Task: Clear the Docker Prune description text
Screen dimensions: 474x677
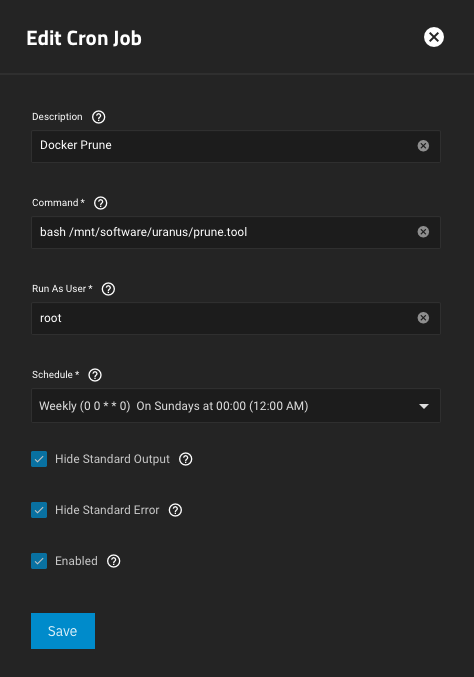Action: click(x=423, y=146)
